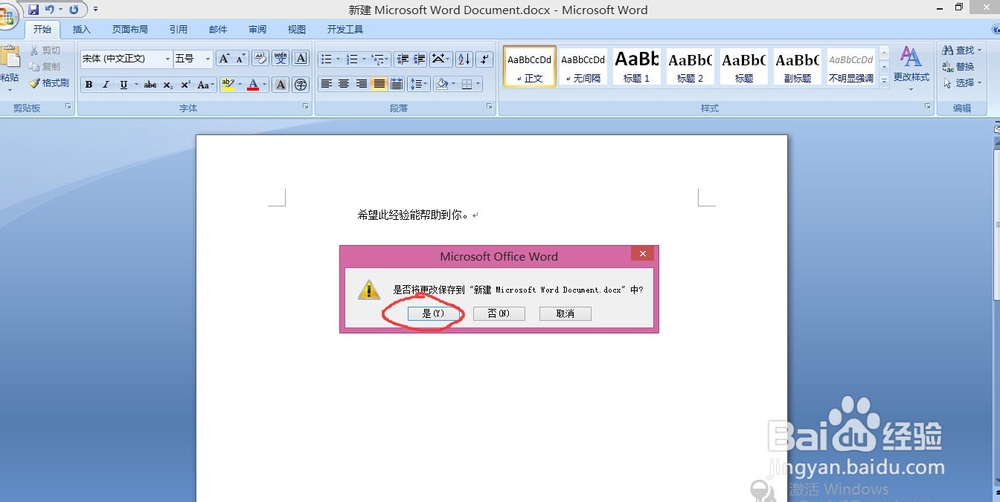Screen dimensions: 1000x502
Task: Click the Paste (粘贴) button
Action: (x=10, y=67)
